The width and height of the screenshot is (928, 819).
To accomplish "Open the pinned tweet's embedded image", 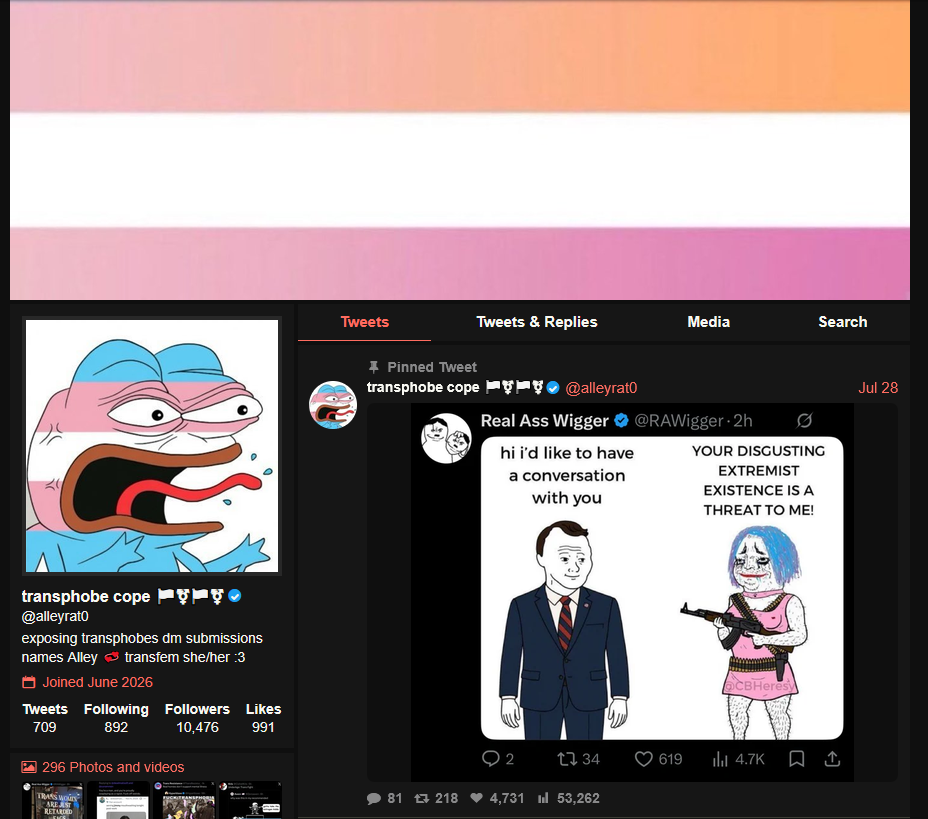I will (632, 592).
